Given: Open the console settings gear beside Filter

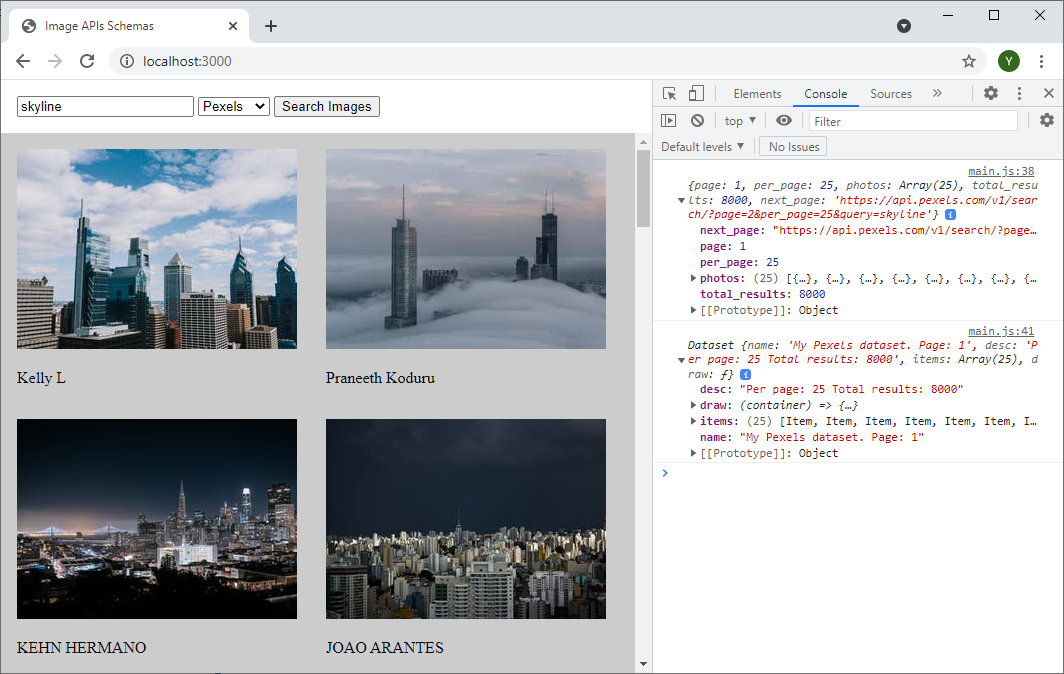Looking at the screenshot, I should 1047,120.
